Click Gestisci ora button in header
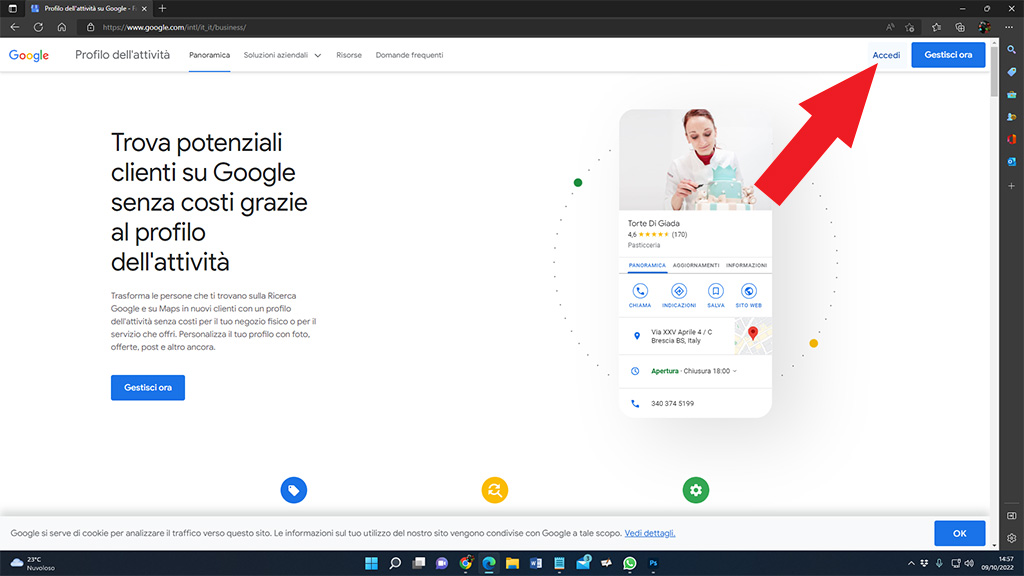 tap(948, 55)
